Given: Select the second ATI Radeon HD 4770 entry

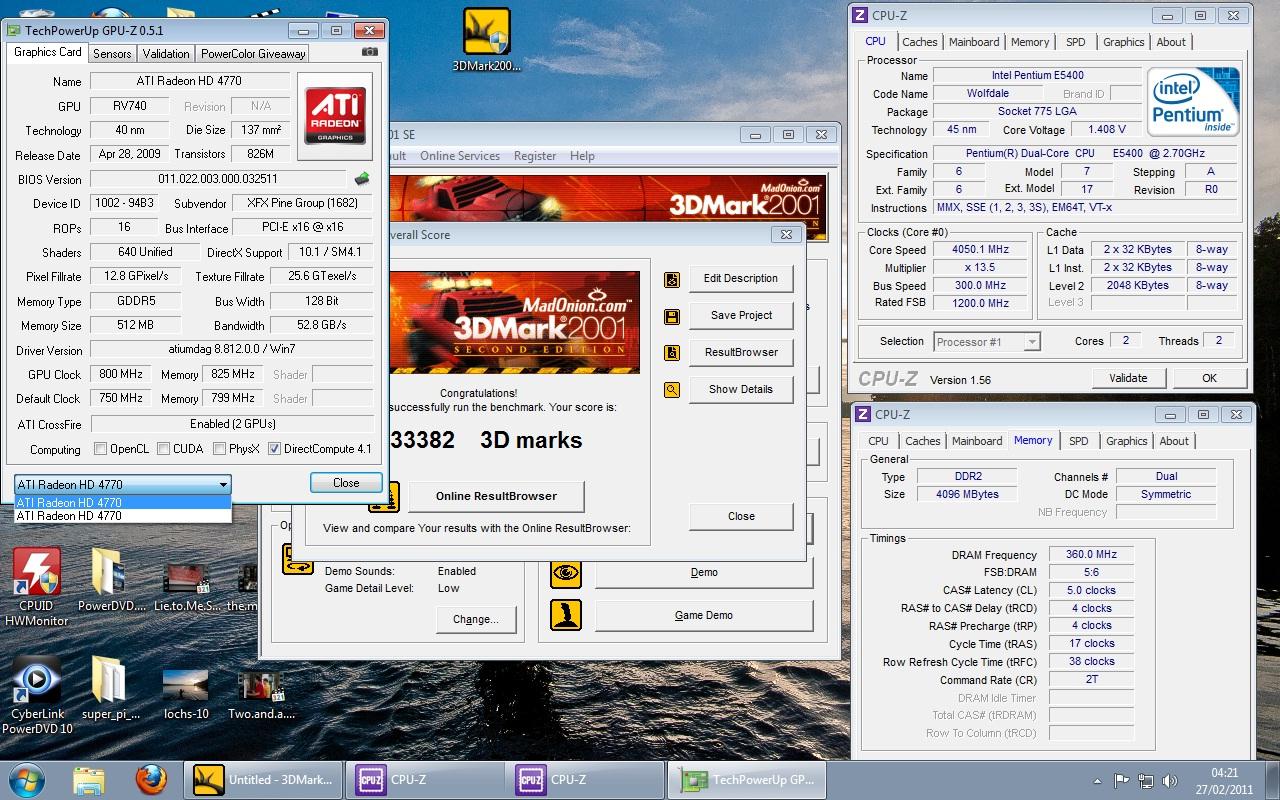Looking at the screenshot, I should (123, 516).
